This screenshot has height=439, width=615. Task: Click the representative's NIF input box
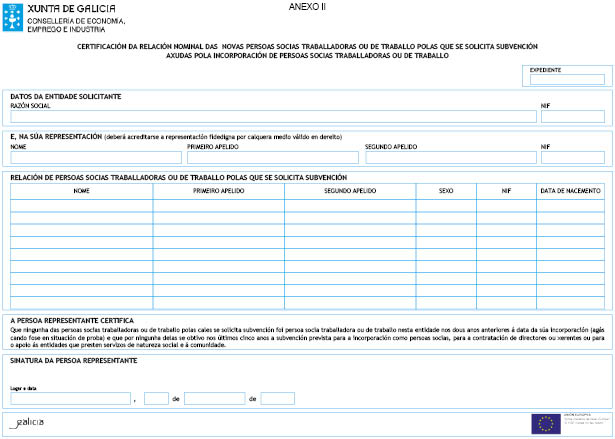coord(572,158)
